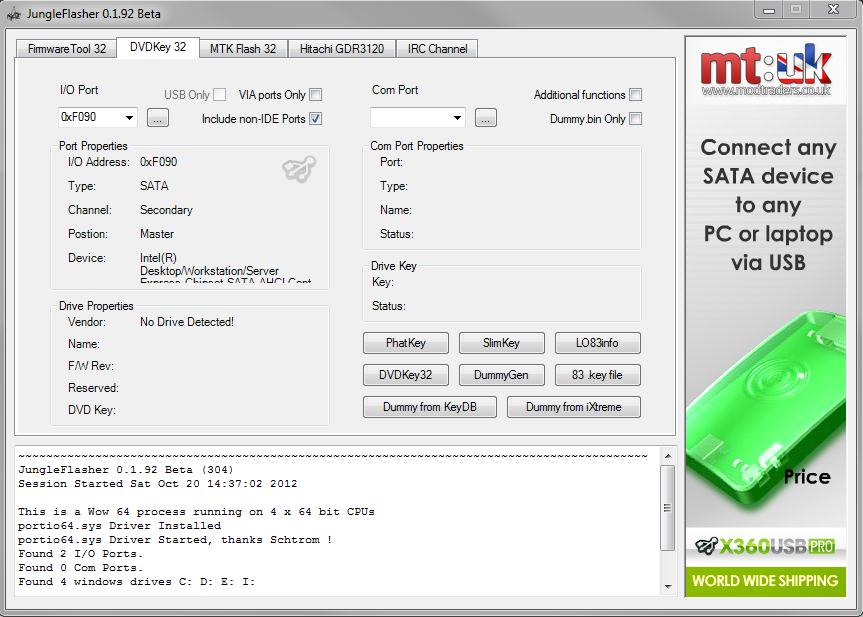The height and width of the screenshot is (617, 863).
Task: Click the WORLD WIDE SHIPPING banner
Action: (766, 581)
